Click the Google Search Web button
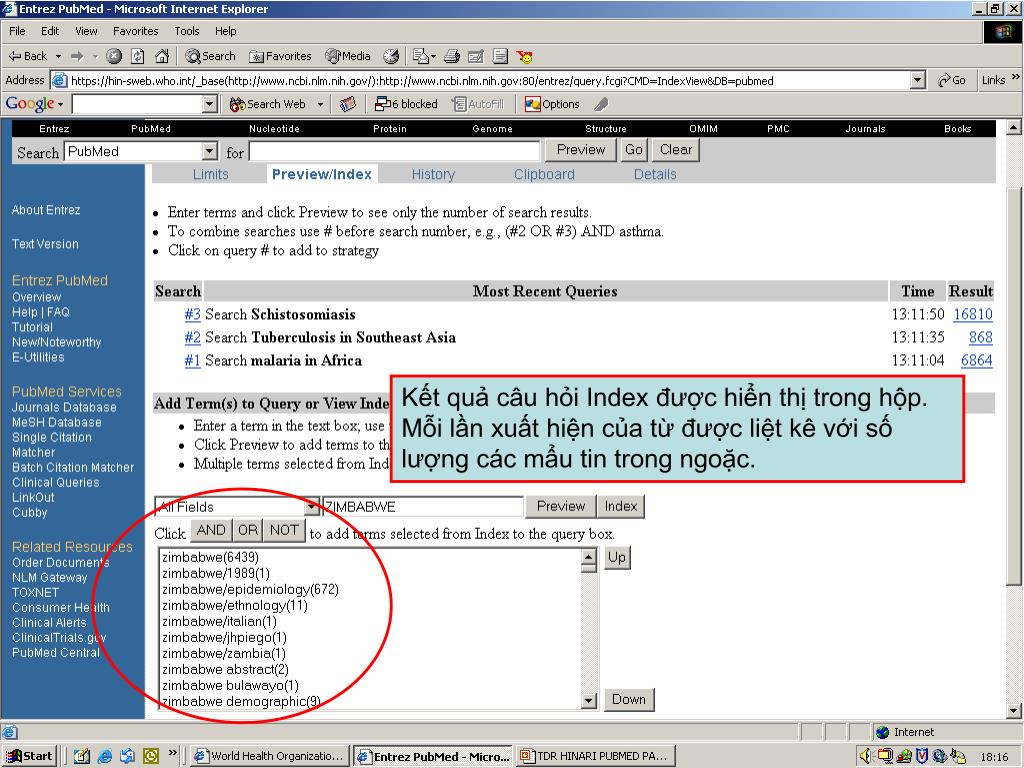This screenshot has width=1024, height=768. tap(268, 104)
